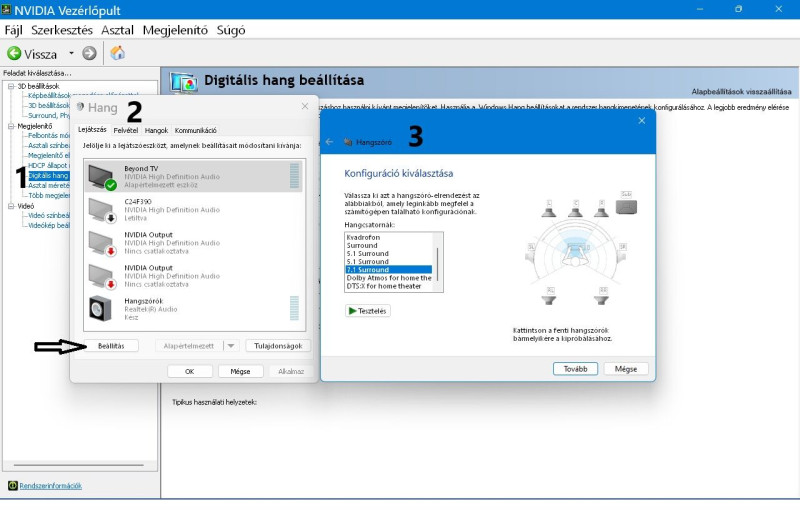Select DTS:X for home theater option
This screenshot has width=800, height=522.
pyautogui.click(x=389, y=286)
